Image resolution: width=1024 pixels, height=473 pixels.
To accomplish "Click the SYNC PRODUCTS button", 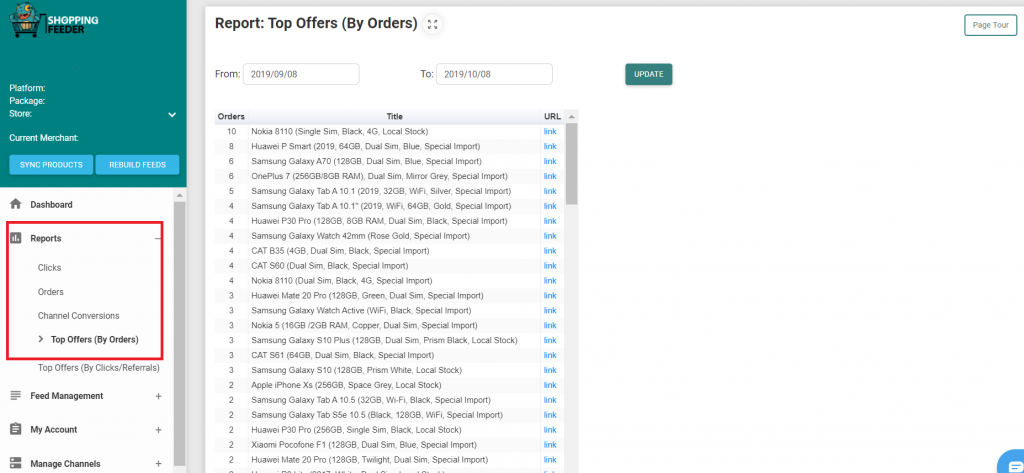I will (51, 165).
